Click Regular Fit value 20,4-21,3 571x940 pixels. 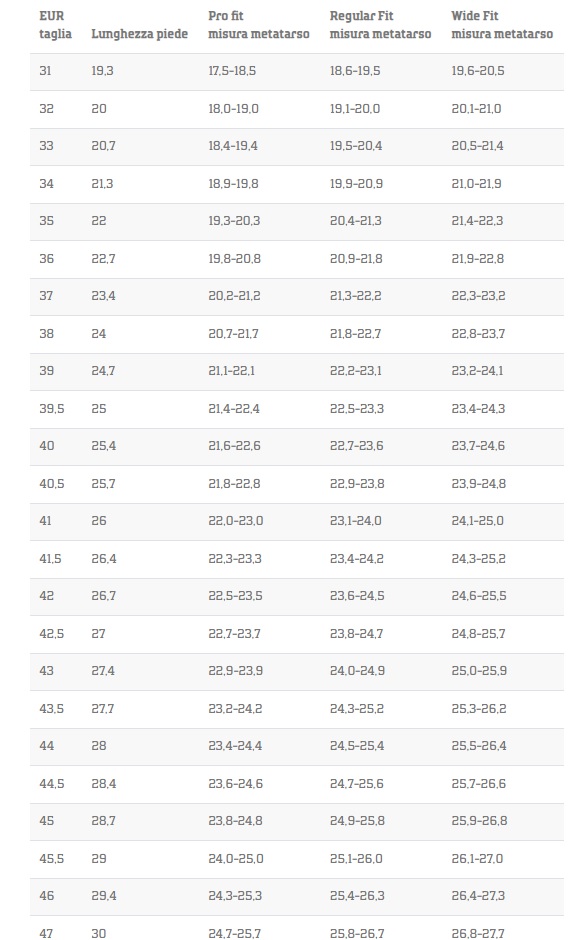pyautogui.click(x=356, y=221)
